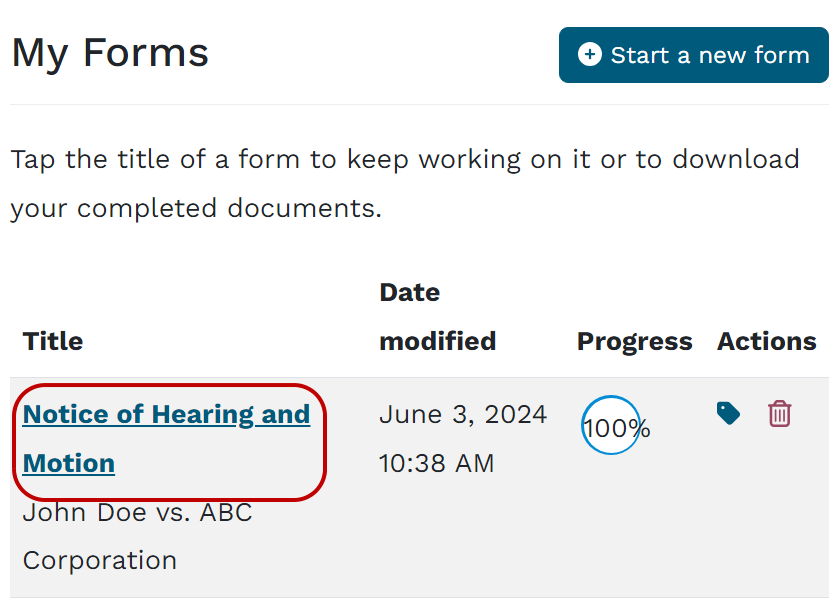This screenshot has width=840, height=607.
Task: Click the June 3, 2024 date entry
Action: click(463, 414)
